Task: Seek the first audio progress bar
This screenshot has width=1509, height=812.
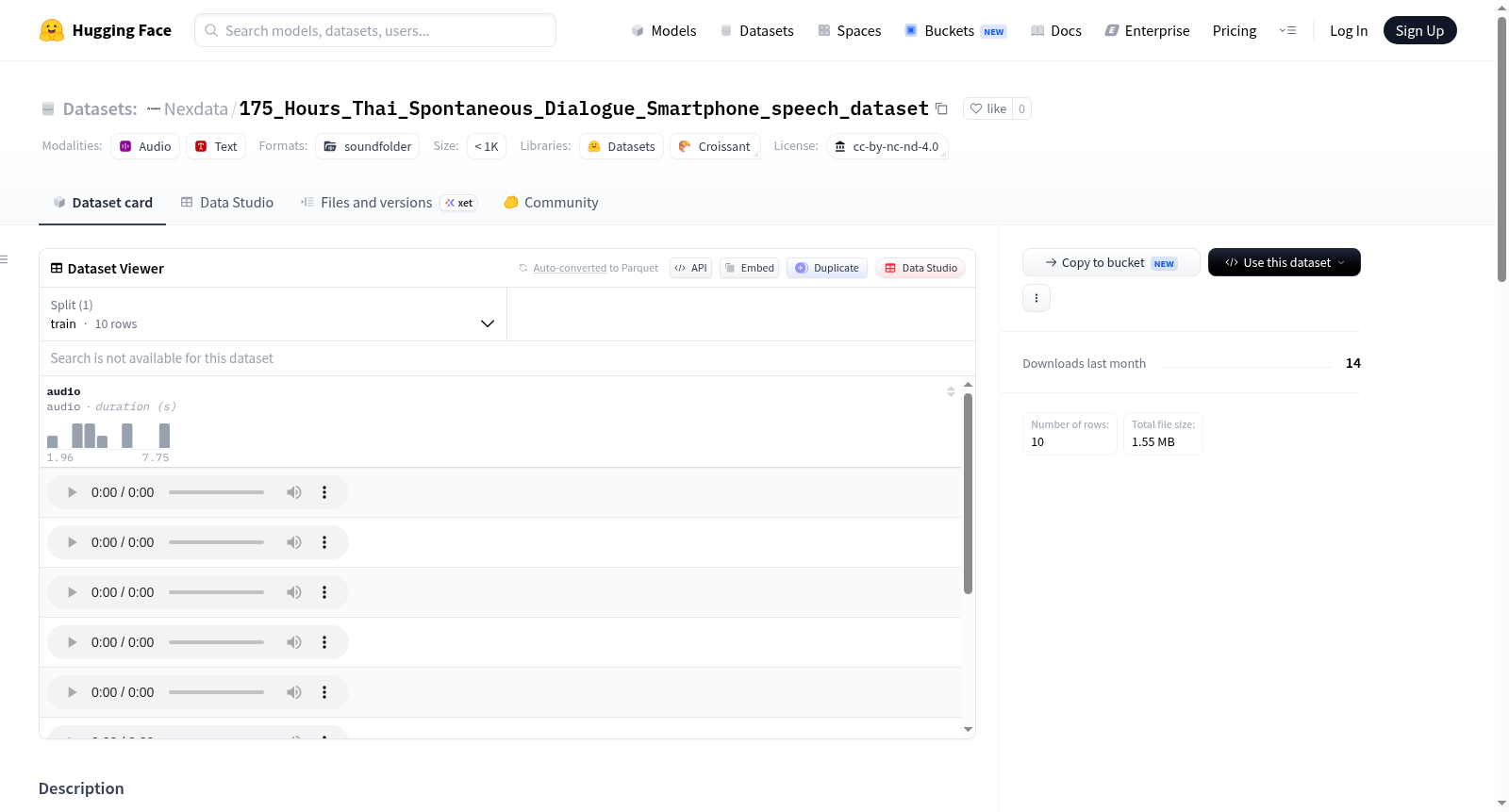Action: [x=216, y=492]
